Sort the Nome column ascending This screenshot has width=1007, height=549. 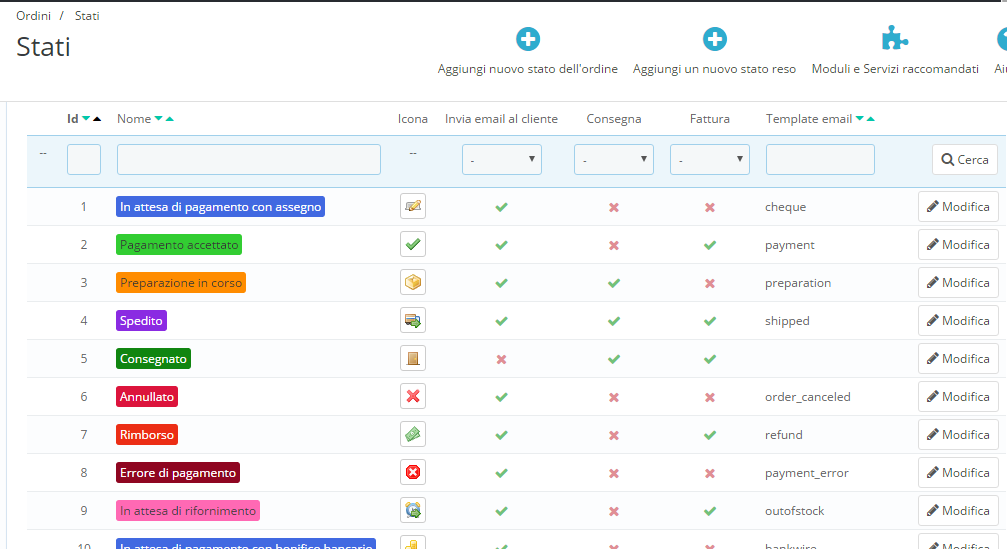coord(170,120)
